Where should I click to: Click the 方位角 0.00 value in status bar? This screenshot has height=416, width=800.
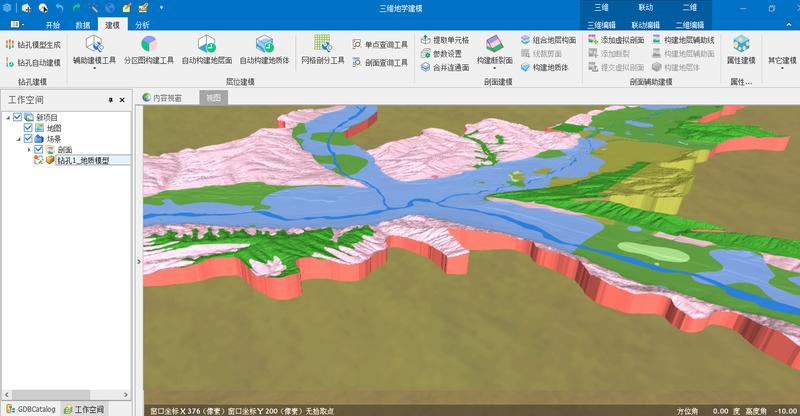(x=720, y=411)
